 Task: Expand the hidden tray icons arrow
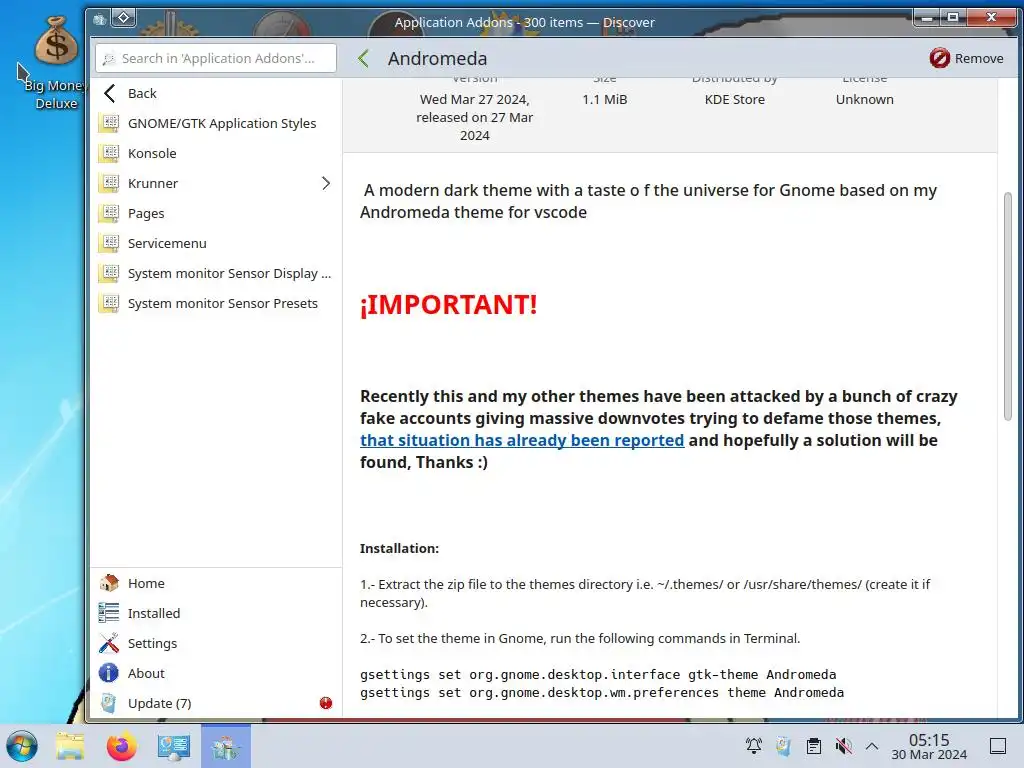click(x=872, y=746)
